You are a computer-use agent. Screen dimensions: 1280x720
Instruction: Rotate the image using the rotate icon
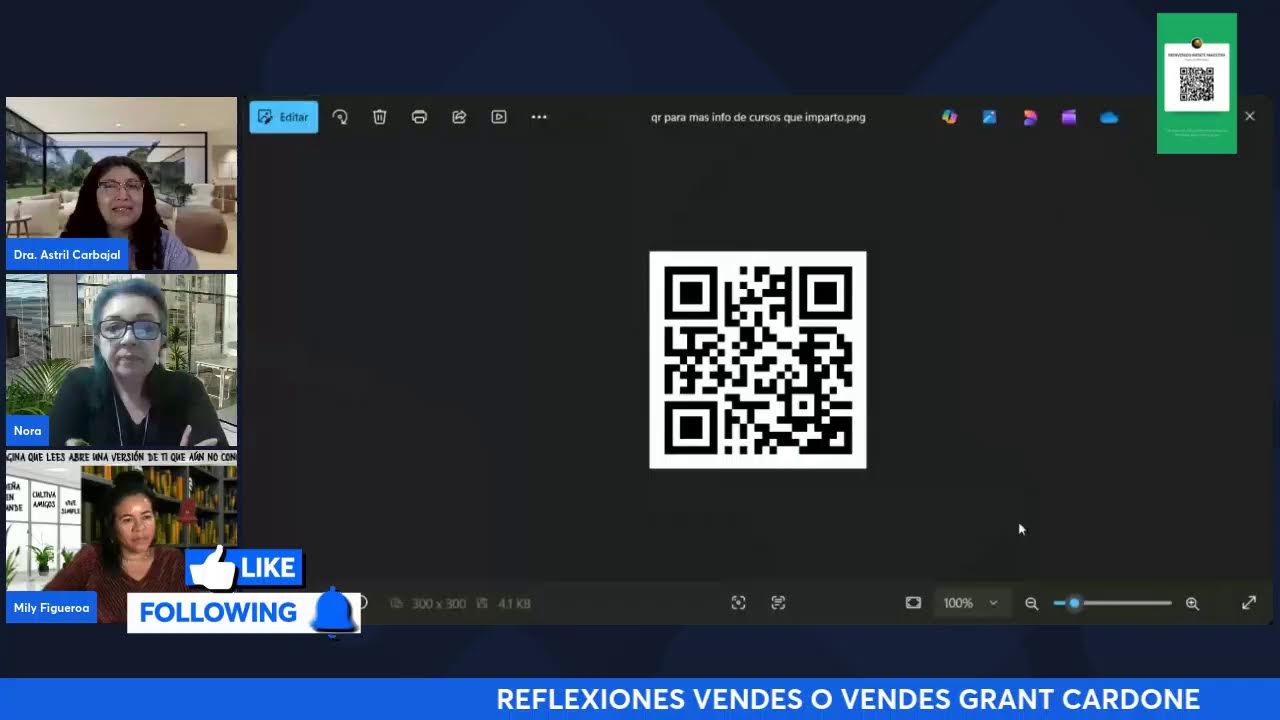pos(340,117)
